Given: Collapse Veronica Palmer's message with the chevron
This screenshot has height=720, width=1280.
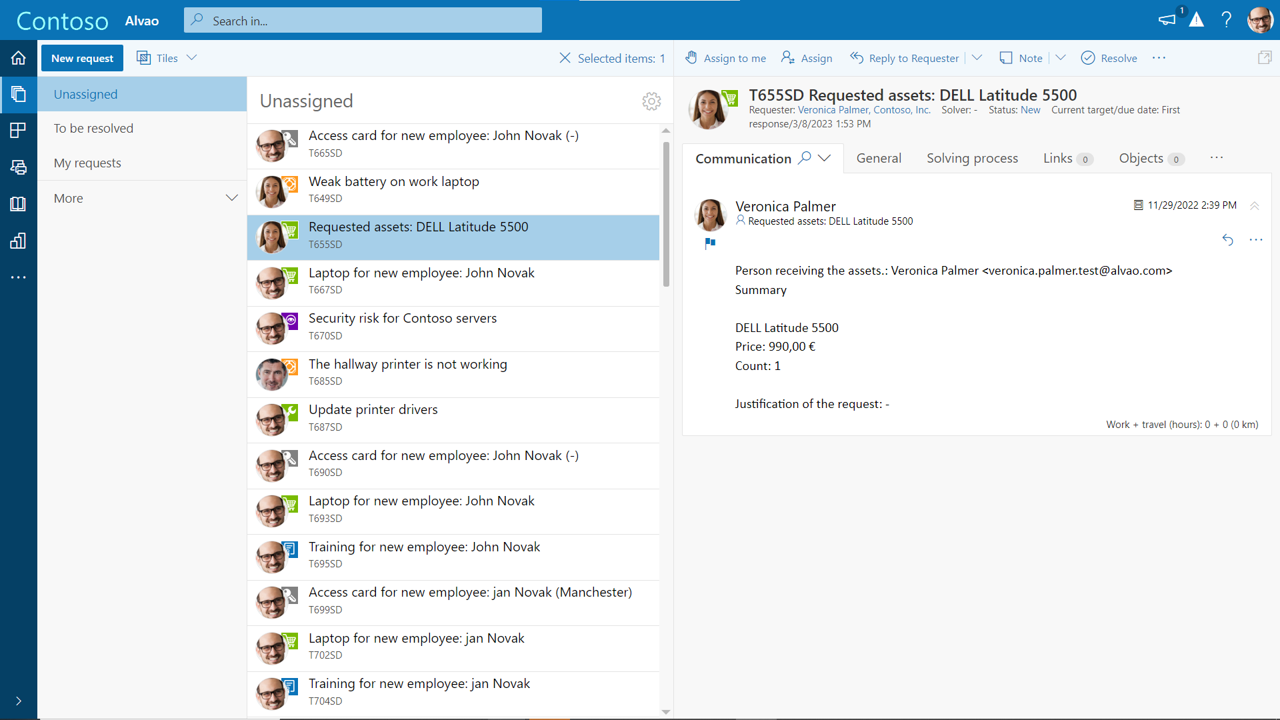Looking at the screenshot, I should click(x=1254, y=206).
